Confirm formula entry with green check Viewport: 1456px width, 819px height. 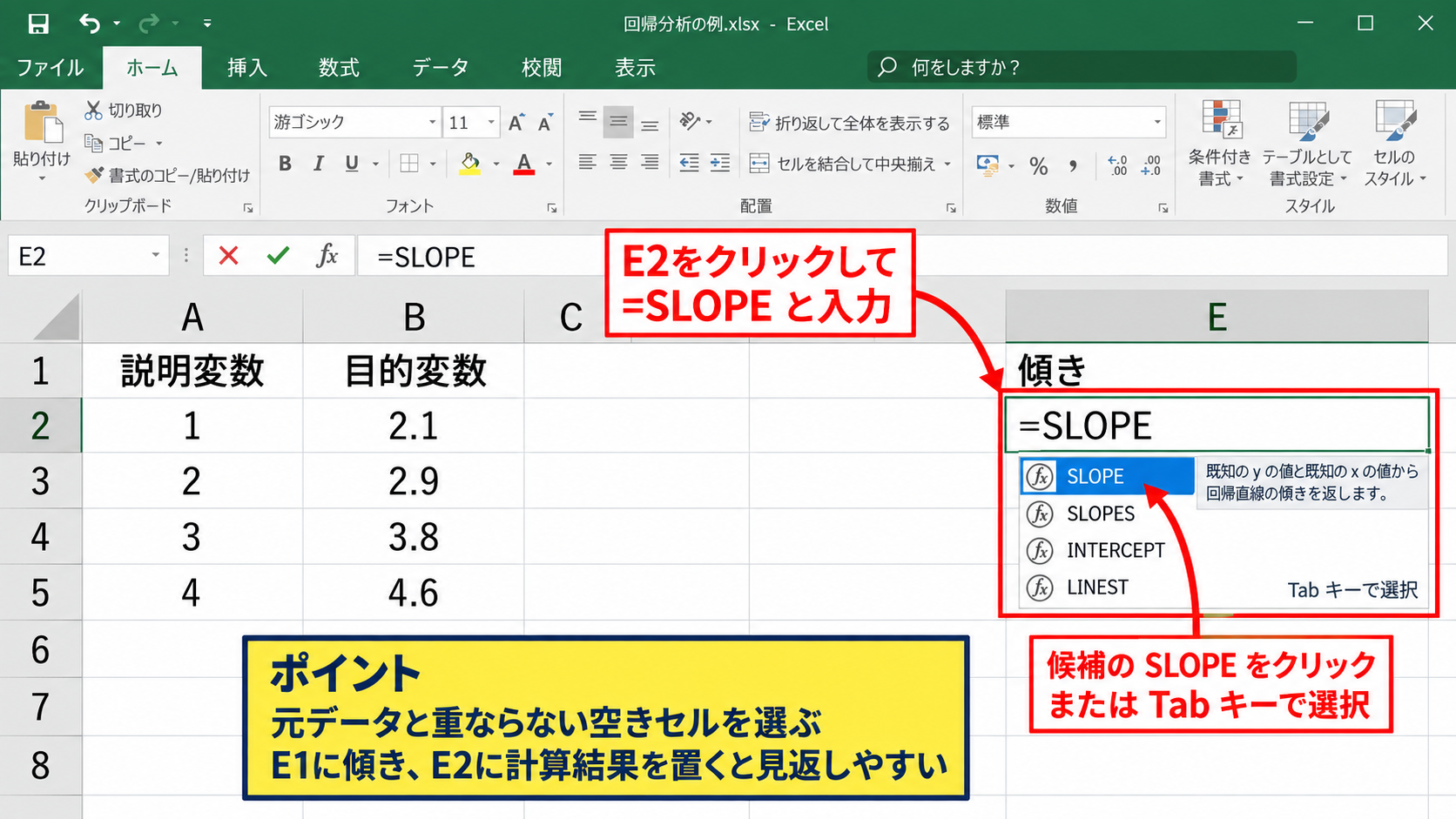[278, 256]
